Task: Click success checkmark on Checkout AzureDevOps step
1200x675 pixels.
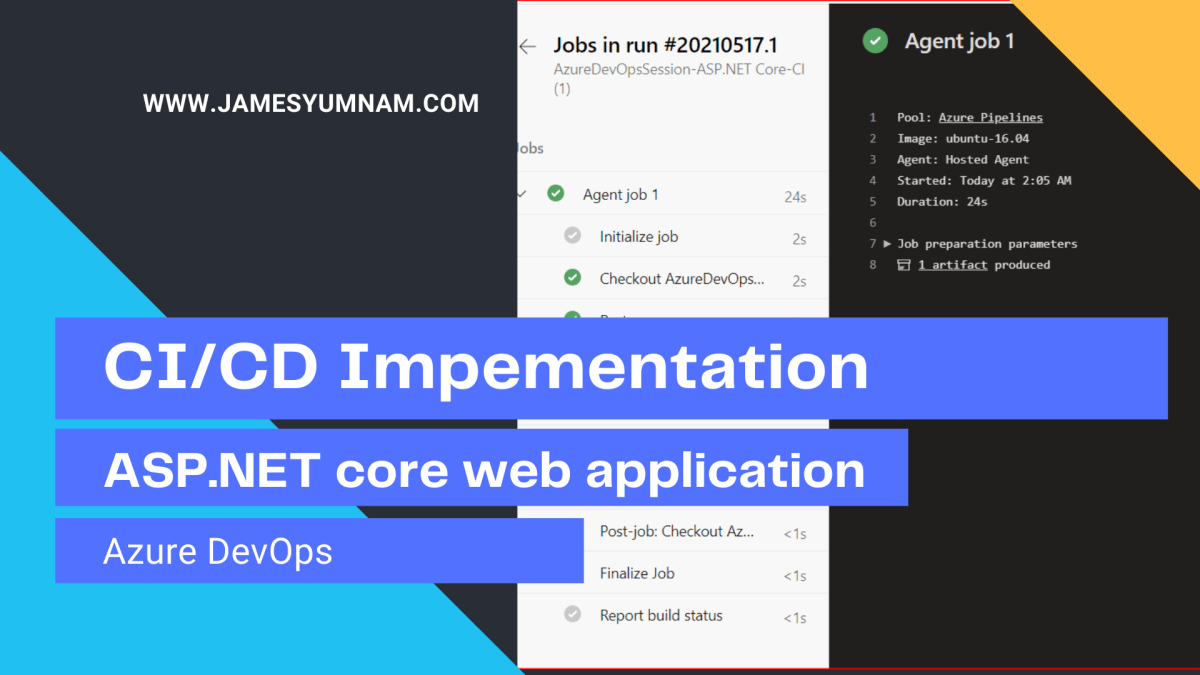Action: pos(572,278)
